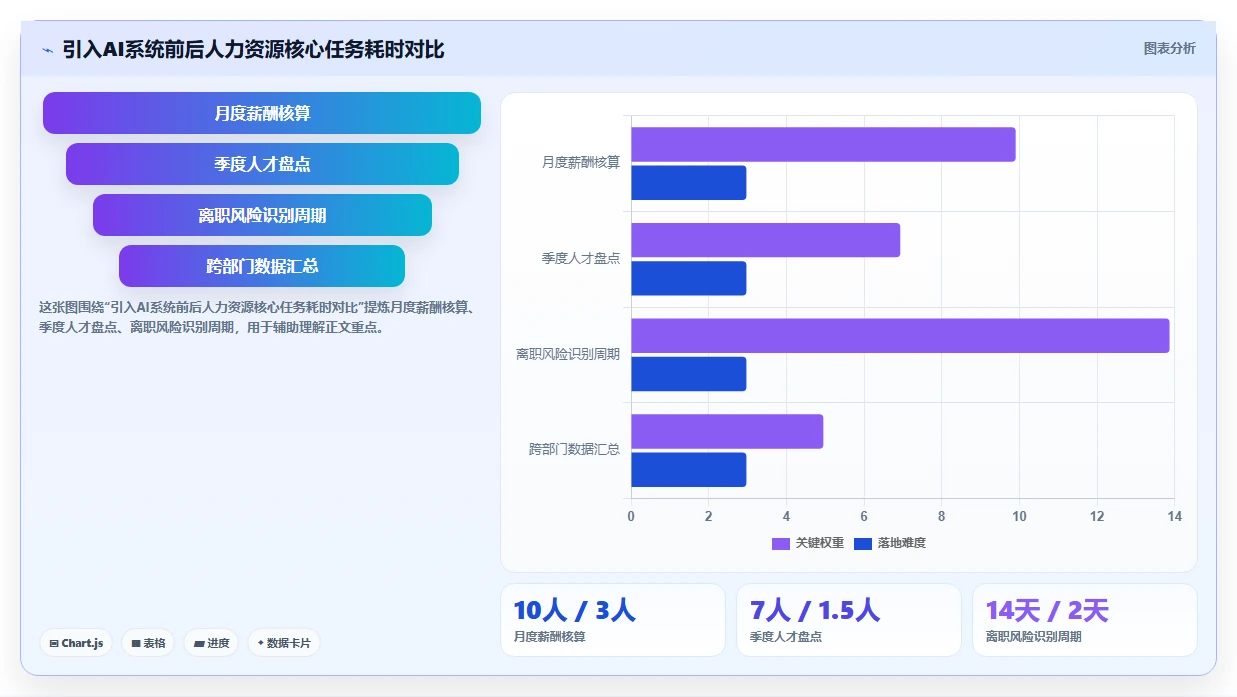Click the x-axis tick value 8
Screen dimensions: 1237x697
pos(941,516)
